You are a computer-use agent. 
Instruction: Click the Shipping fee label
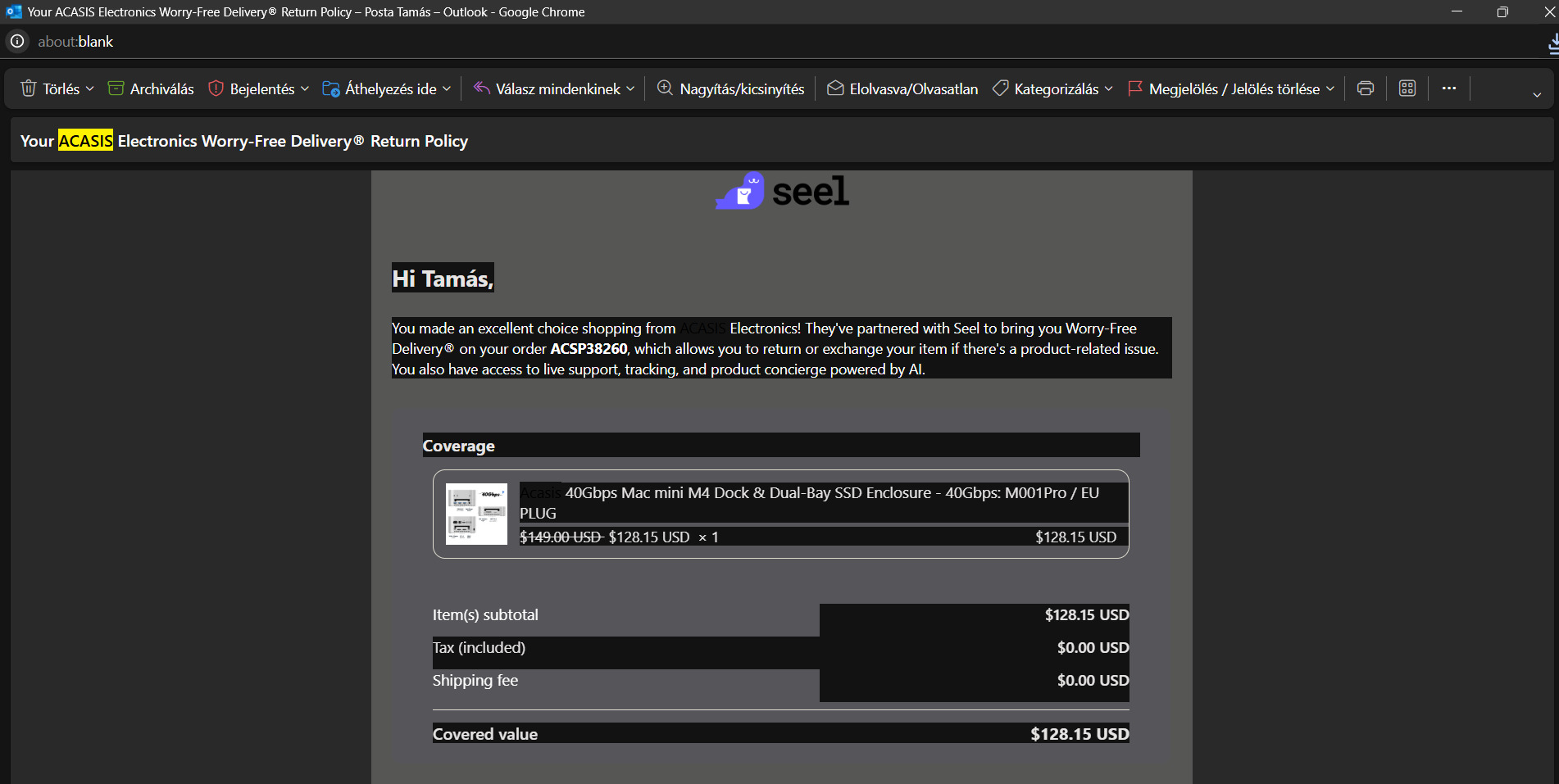coord(475,680)
